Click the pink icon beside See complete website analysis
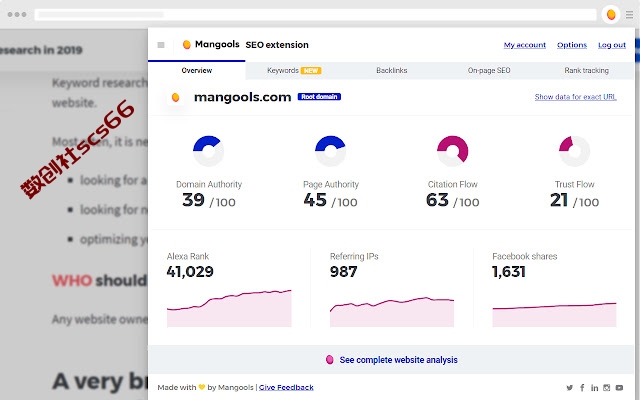Screen dimensions: 640x400 pyautogui.click(x=330, y=360)
